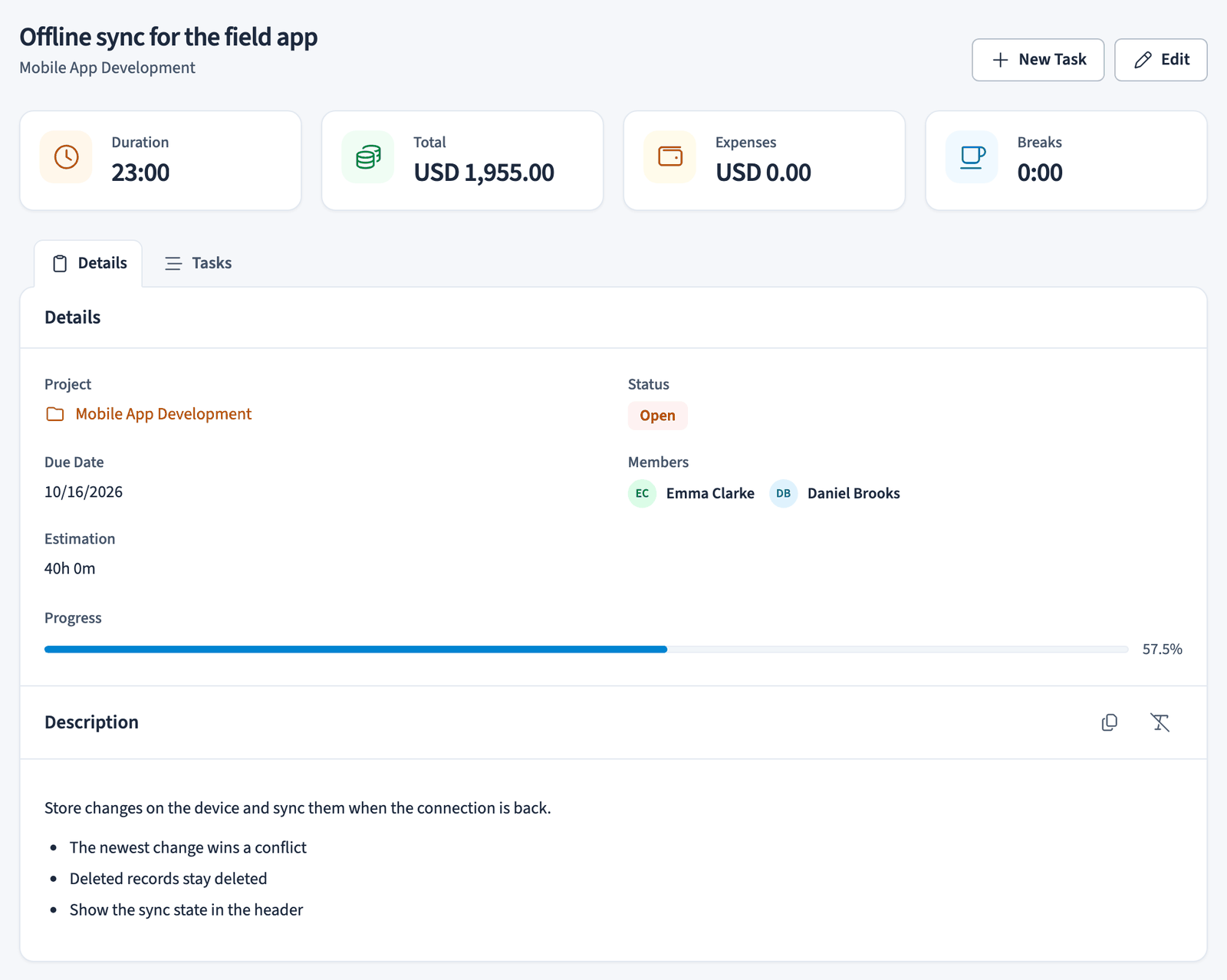Click the Duration value 23:00
Viewport: 1227px width, 980px height.
pos(140,173)
